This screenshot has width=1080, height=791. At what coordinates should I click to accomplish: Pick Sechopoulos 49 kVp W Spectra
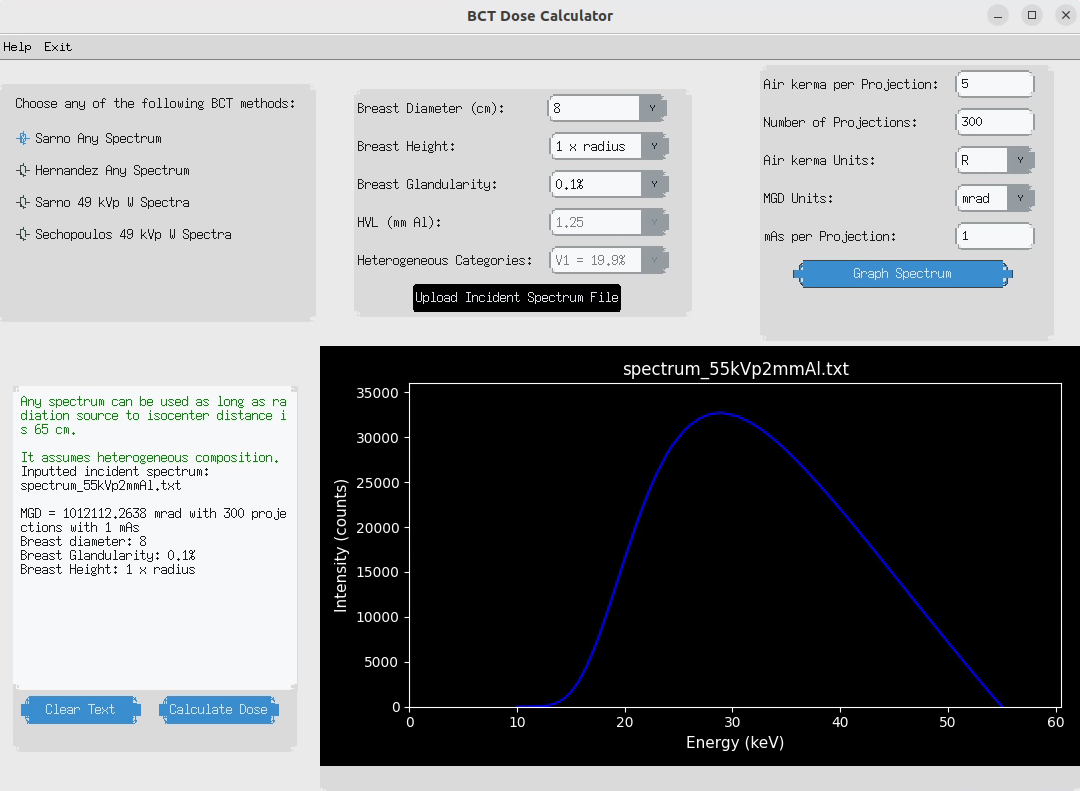[x=24, y=235]
